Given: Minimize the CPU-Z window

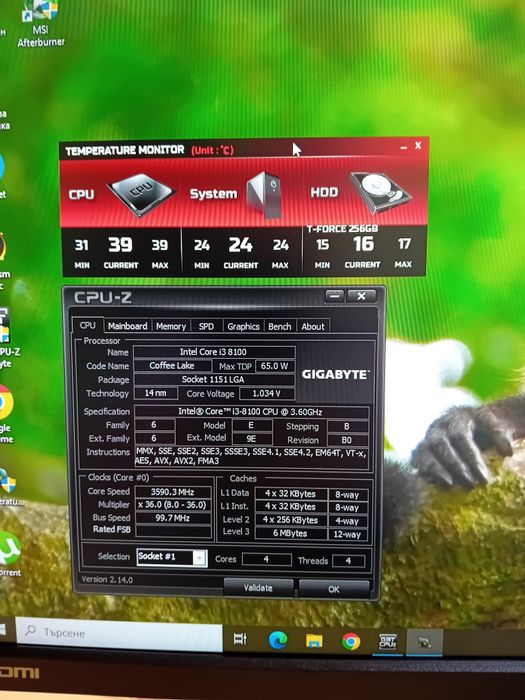Looking at the screenshot, I should tap(334, 296).
